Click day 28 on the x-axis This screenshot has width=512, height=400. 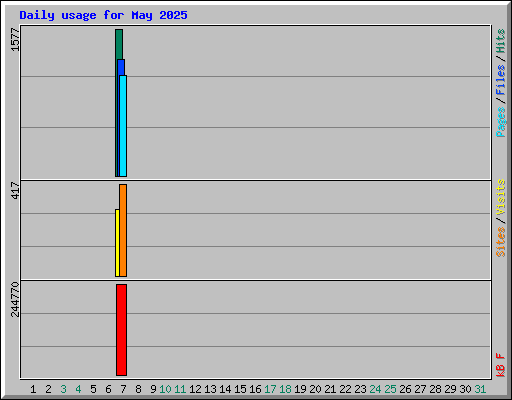point(435,389)
